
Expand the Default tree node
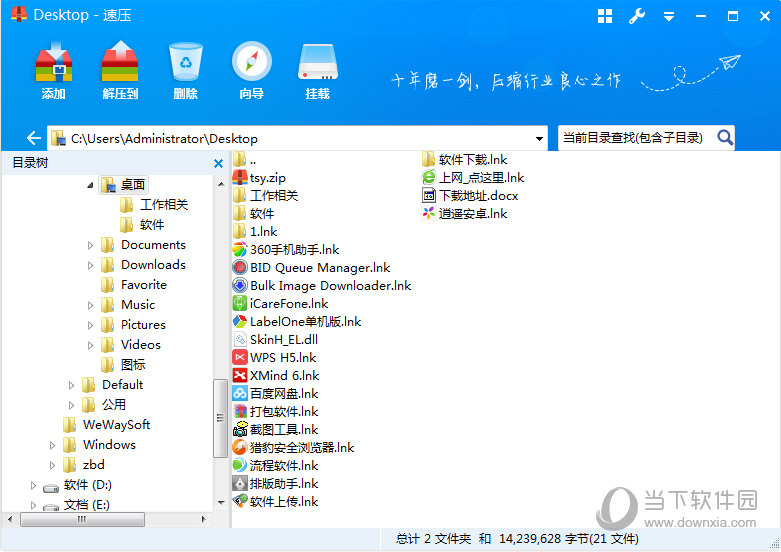click(71, 385)
